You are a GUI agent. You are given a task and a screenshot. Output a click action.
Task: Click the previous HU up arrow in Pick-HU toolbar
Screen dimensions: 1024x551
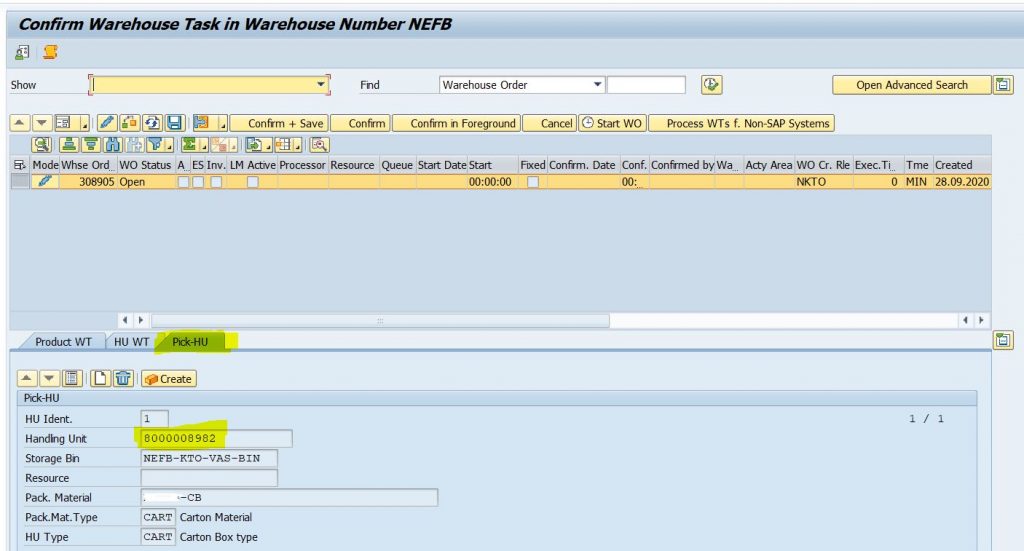coord(27,378)
